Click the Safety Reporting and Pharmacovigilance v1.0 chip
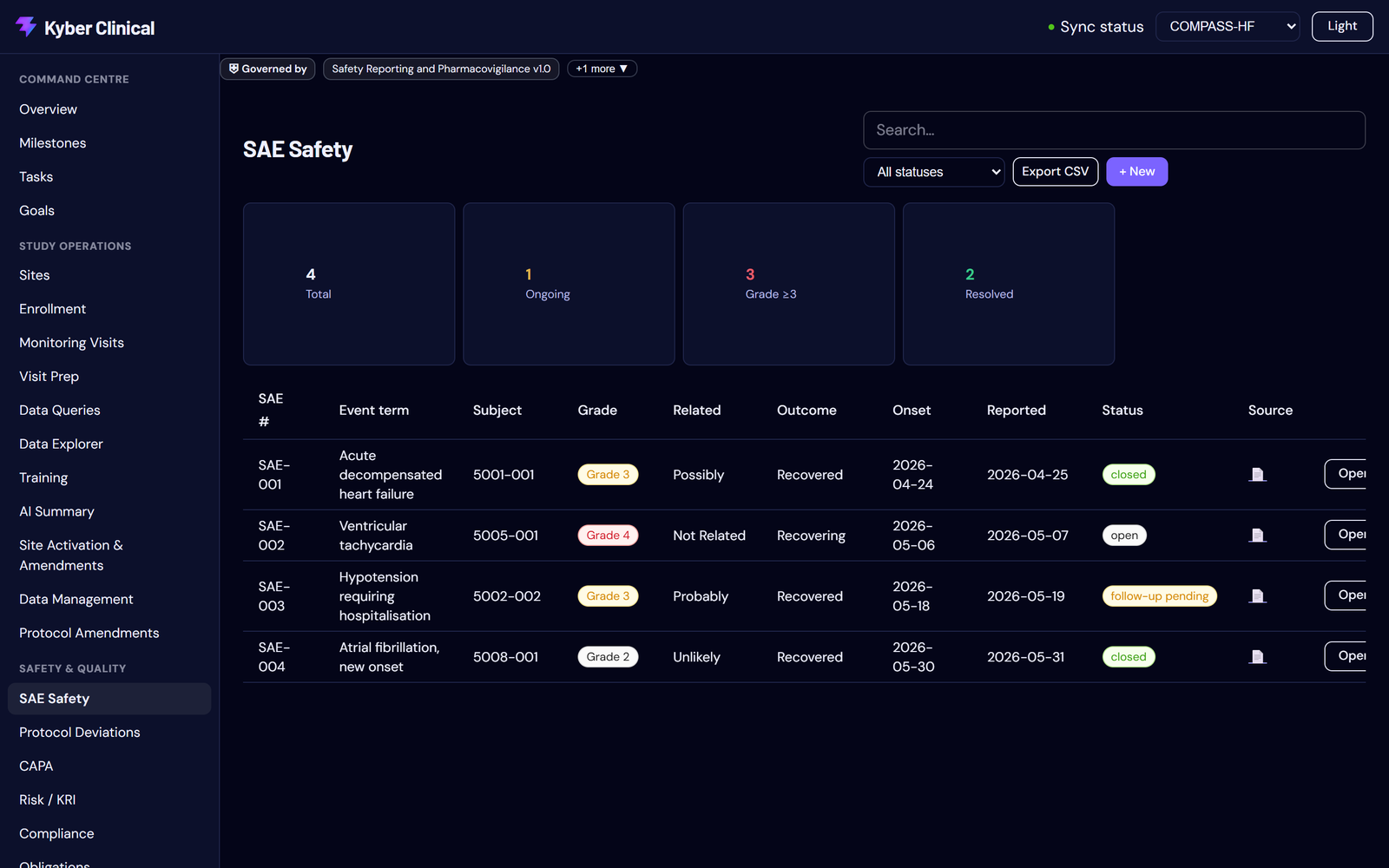 click(441, 69)
